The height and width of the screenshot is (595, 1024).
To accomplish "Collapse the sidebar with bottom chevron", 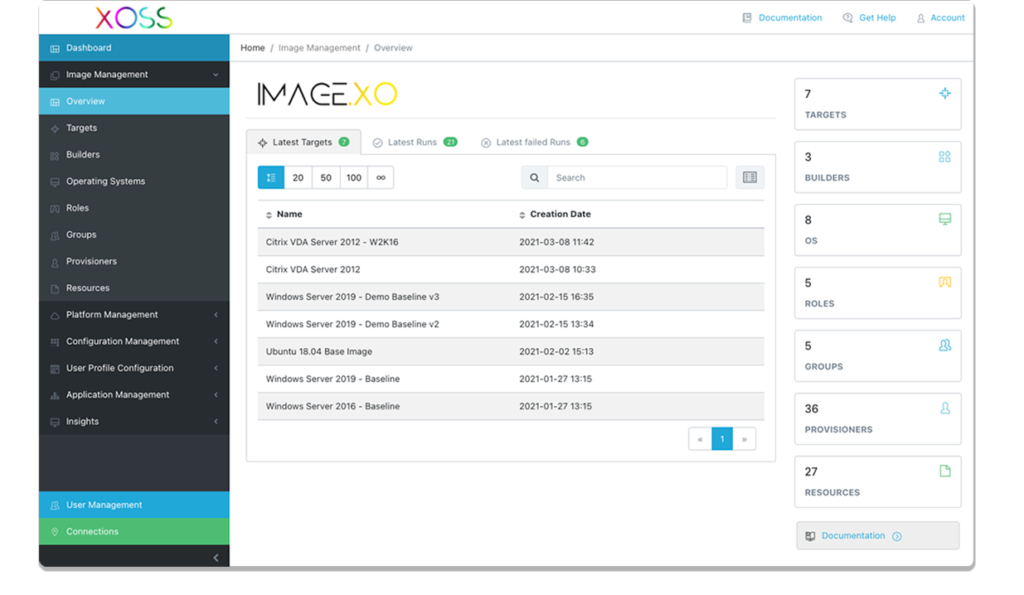I will click(x=216, y=558).
